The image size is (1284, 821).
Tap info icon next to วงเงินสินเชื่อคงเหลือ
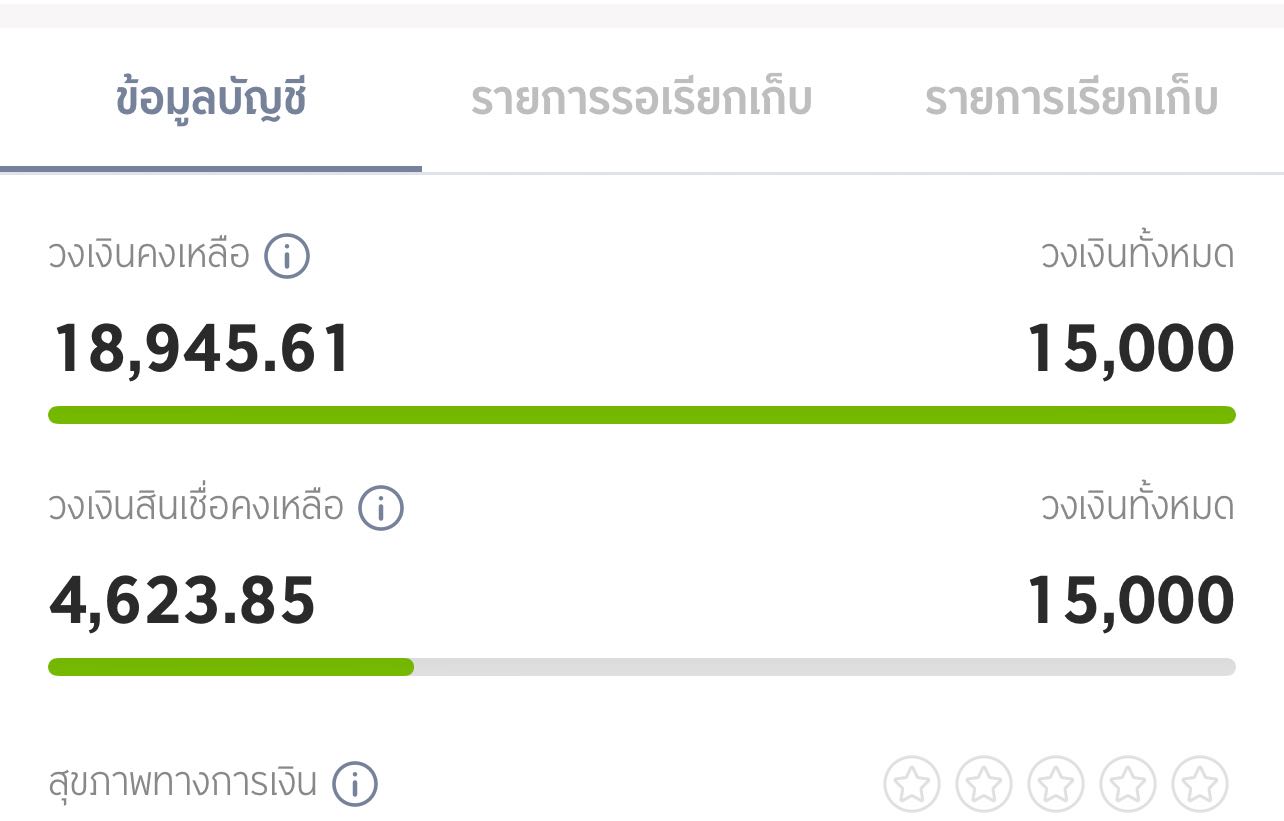(381, 507)
